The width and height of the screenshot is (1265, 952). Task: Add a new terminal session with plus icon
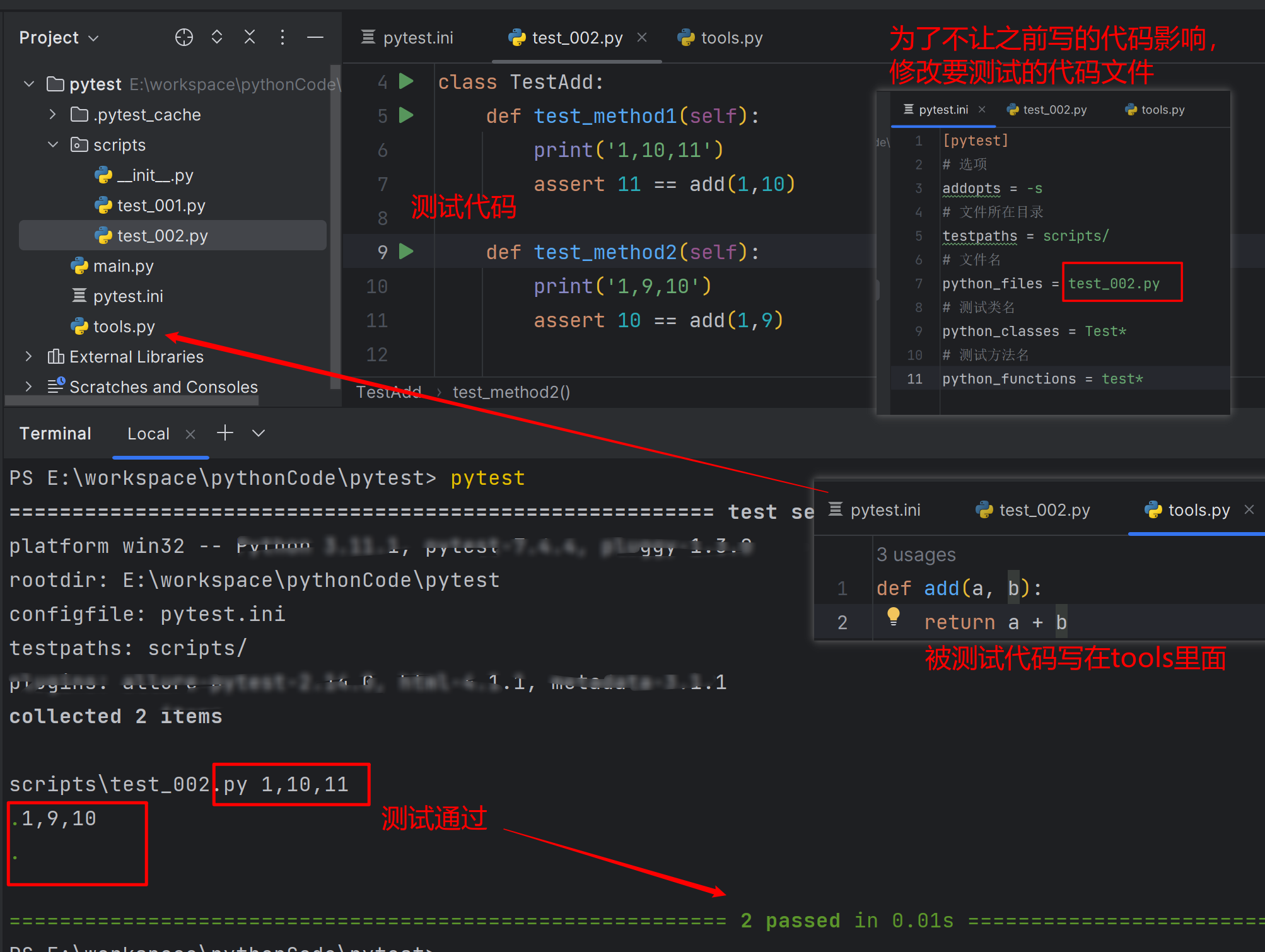coord(224,433)
